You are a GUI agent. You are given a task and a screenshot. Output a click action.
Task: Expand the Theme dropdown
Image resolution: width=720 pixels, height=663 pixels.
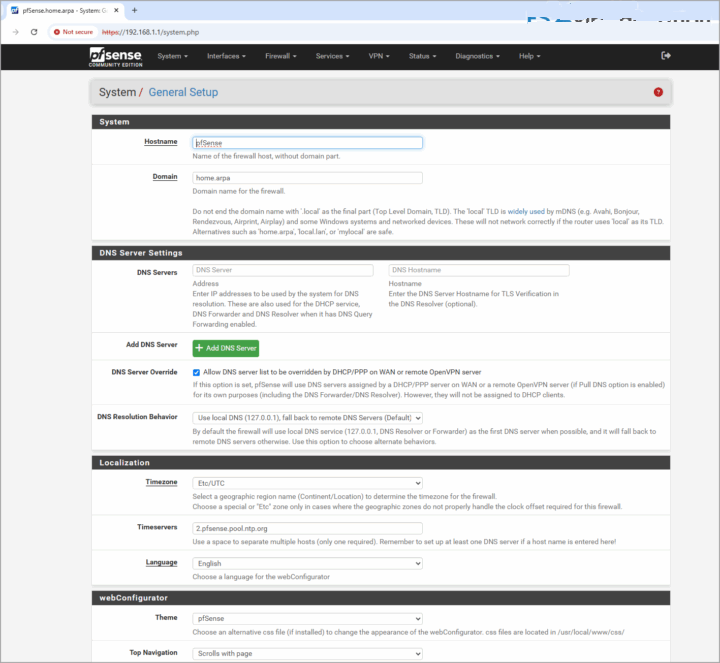tap(307, 618)
